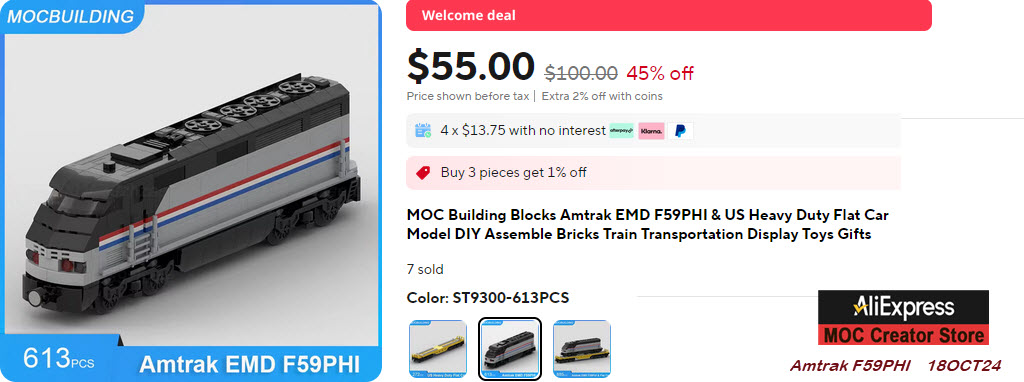1024x382 pixels.
Task: Select the Amtrak locomotive color thumbnail
Action: click(509, 347)
